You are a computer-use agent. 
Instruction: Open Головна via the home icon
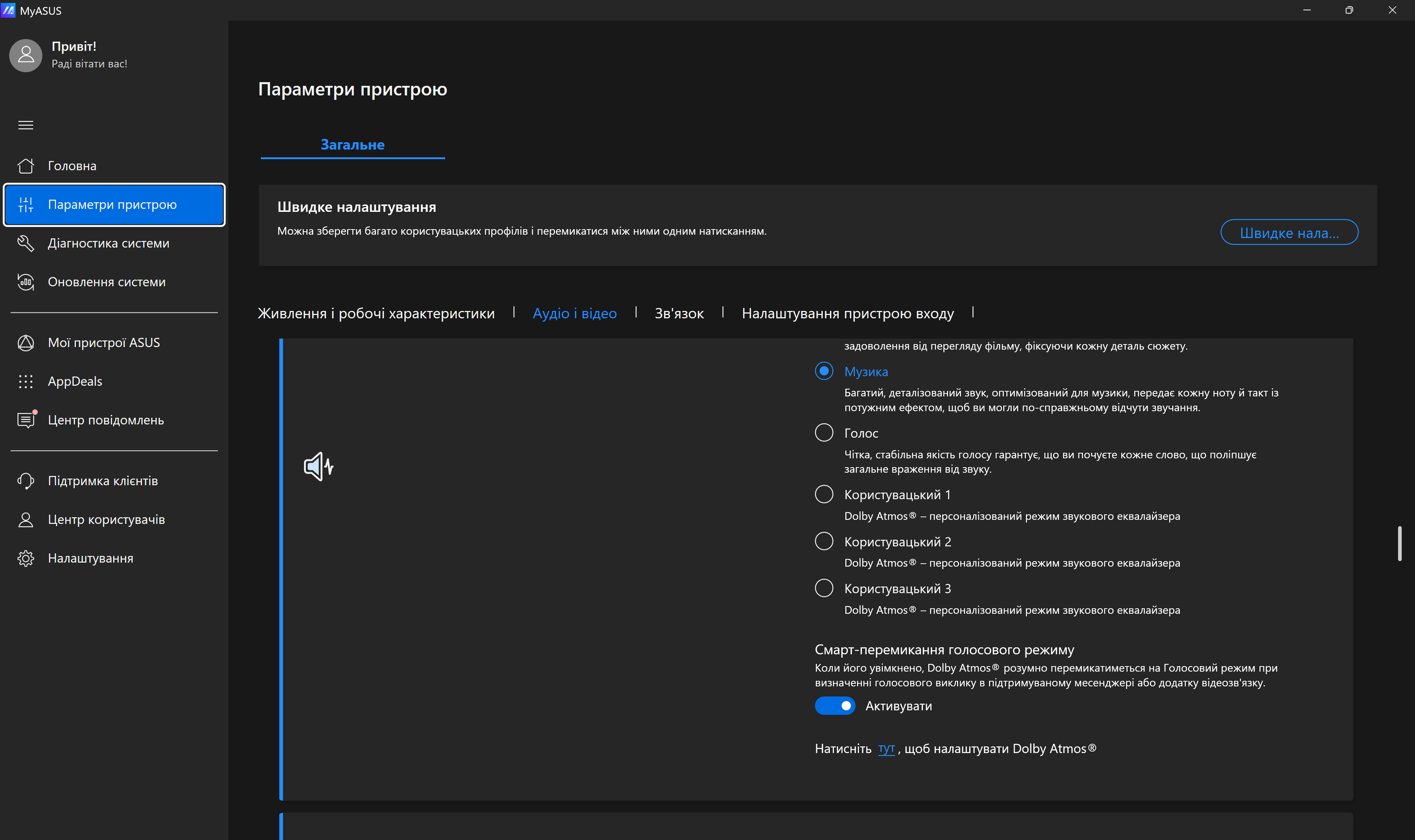coord(25,166)
